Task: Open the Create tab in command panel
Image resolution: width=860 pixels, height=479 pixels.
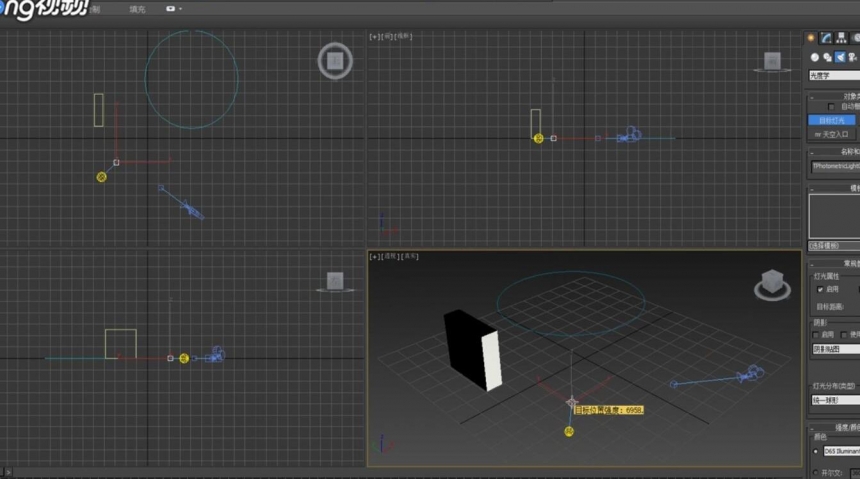Action: (811, 38)
